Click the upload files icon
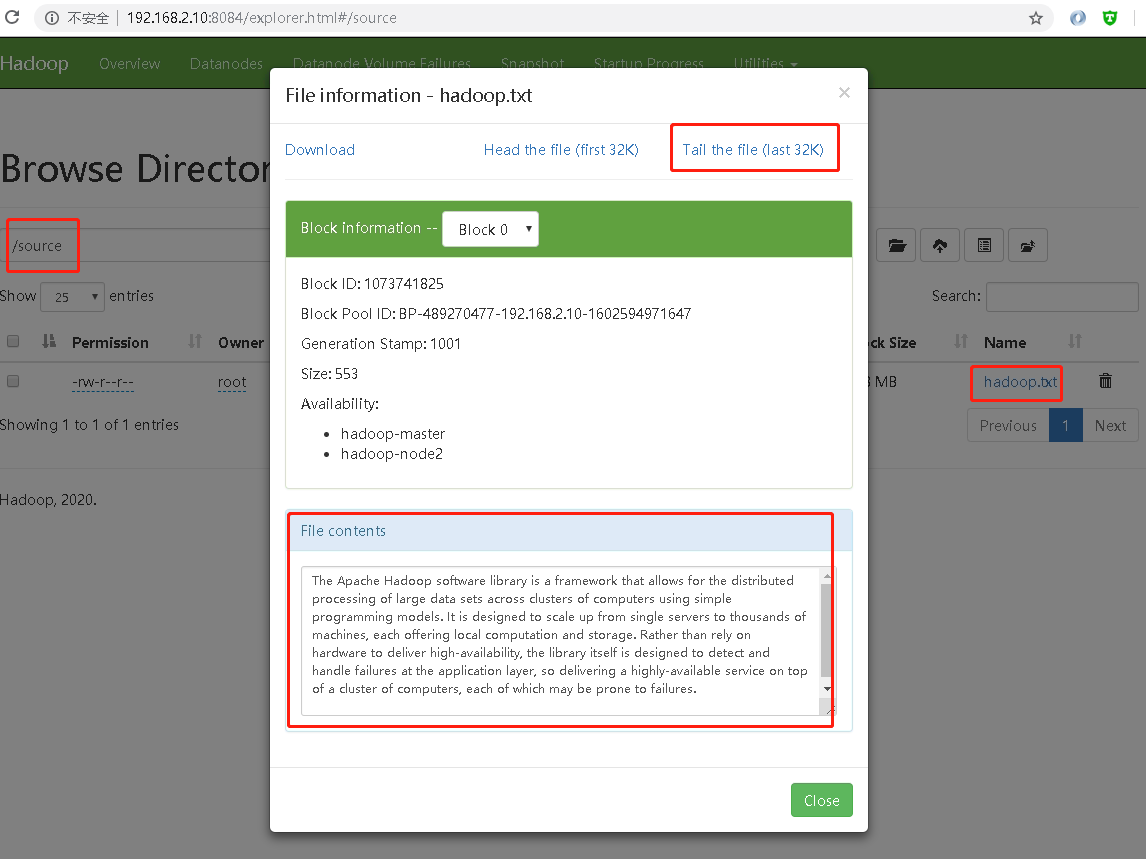Image resolution: width=1146 pixels, height=859 pixels. coord(940,246)
